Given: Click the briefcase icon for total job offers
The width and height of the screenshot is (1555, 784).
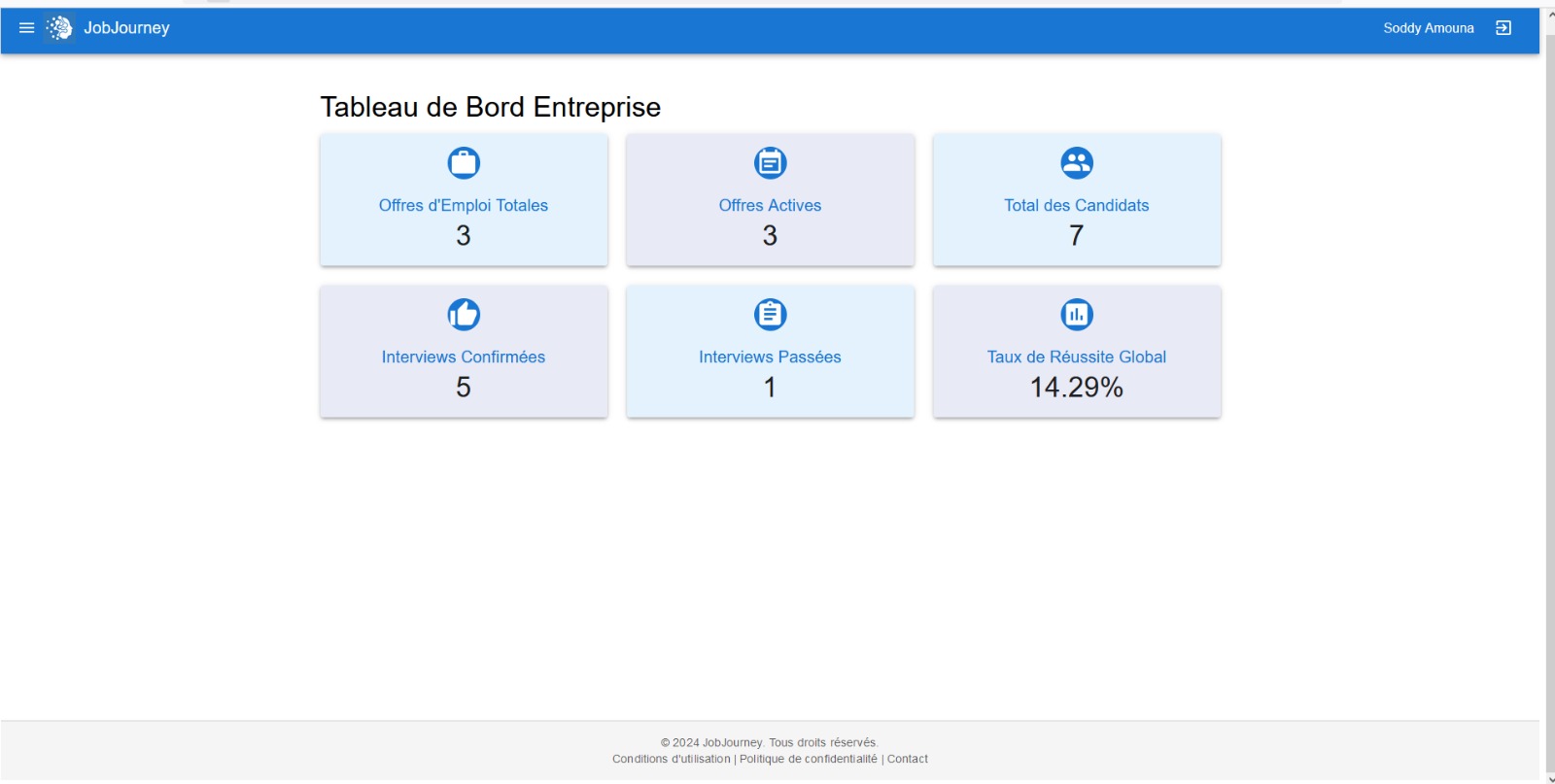Looking at the screenshot, I should tap(464, 163).
